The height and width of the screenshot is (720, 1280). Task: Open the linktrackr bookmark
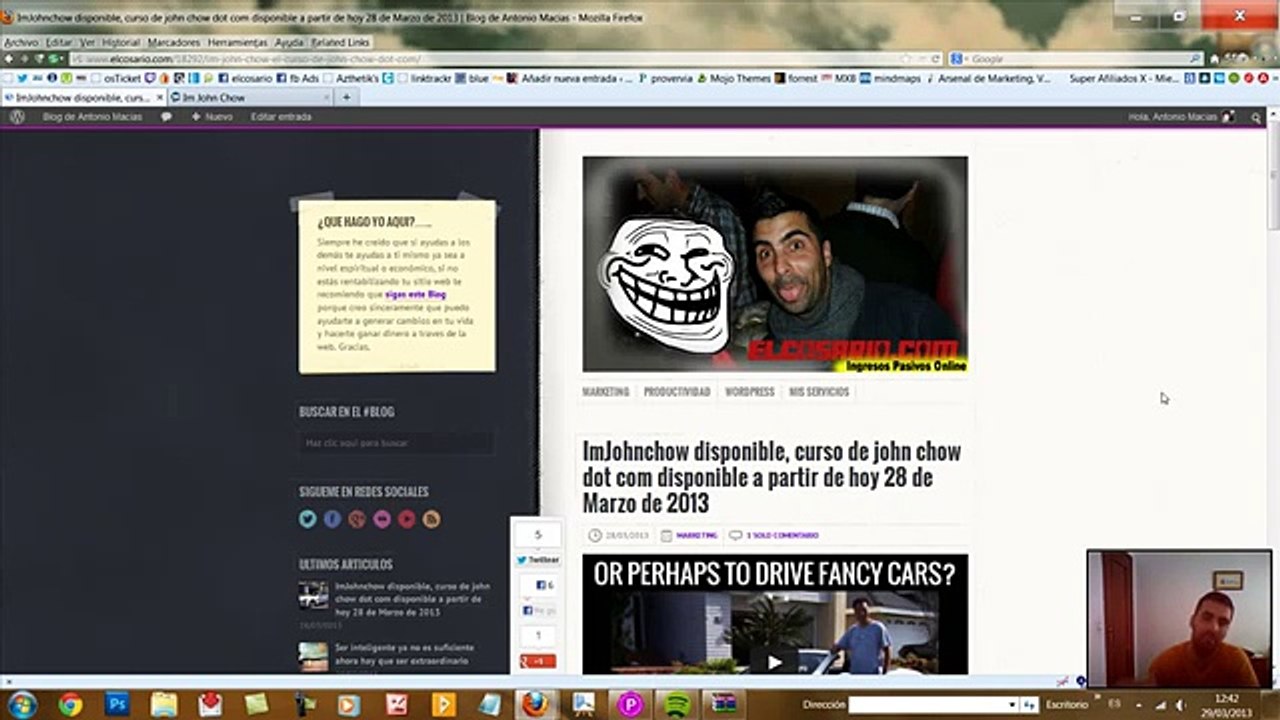(x=424, y=78)
